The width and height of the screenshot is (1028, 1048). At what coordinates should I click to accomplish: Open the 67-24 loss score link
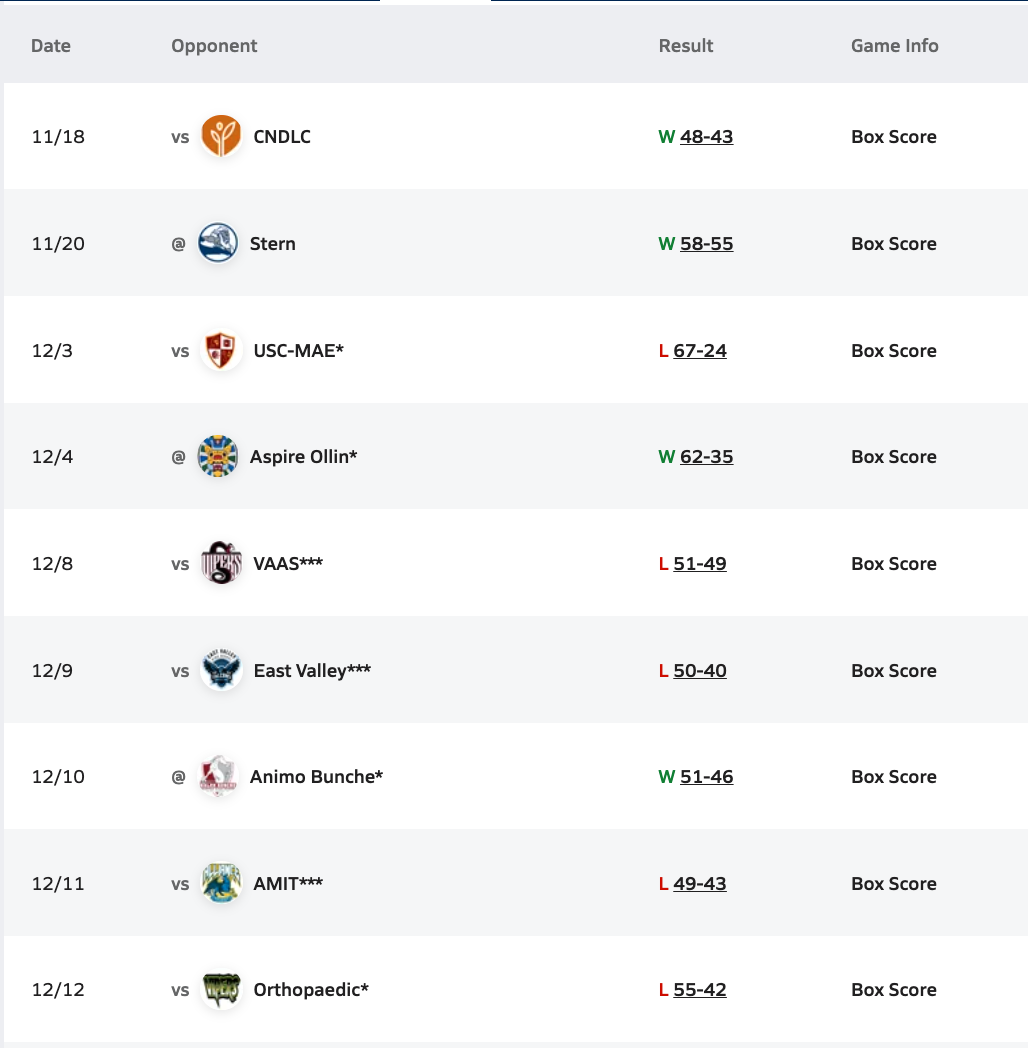[700, 351]
